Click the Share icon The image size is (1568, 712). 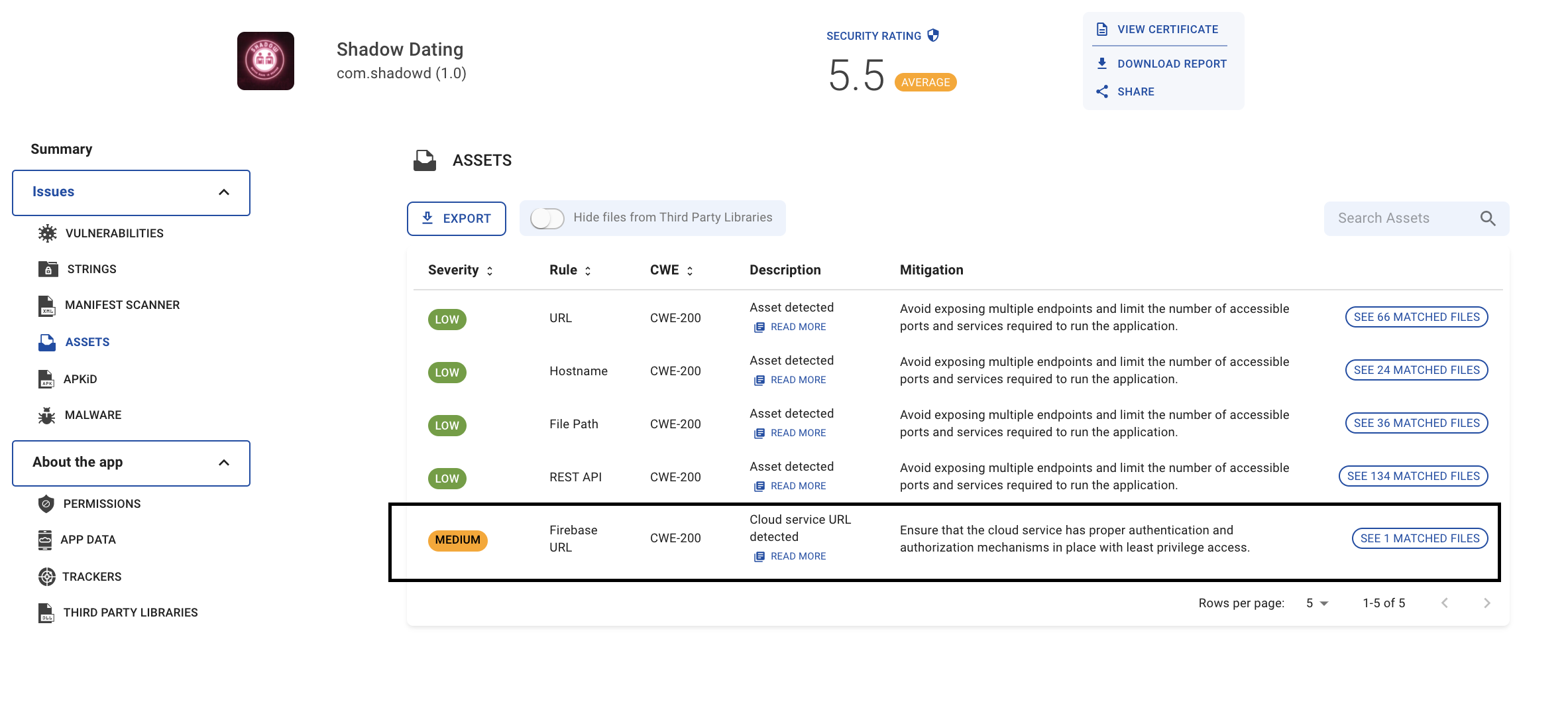[1102, 91]
